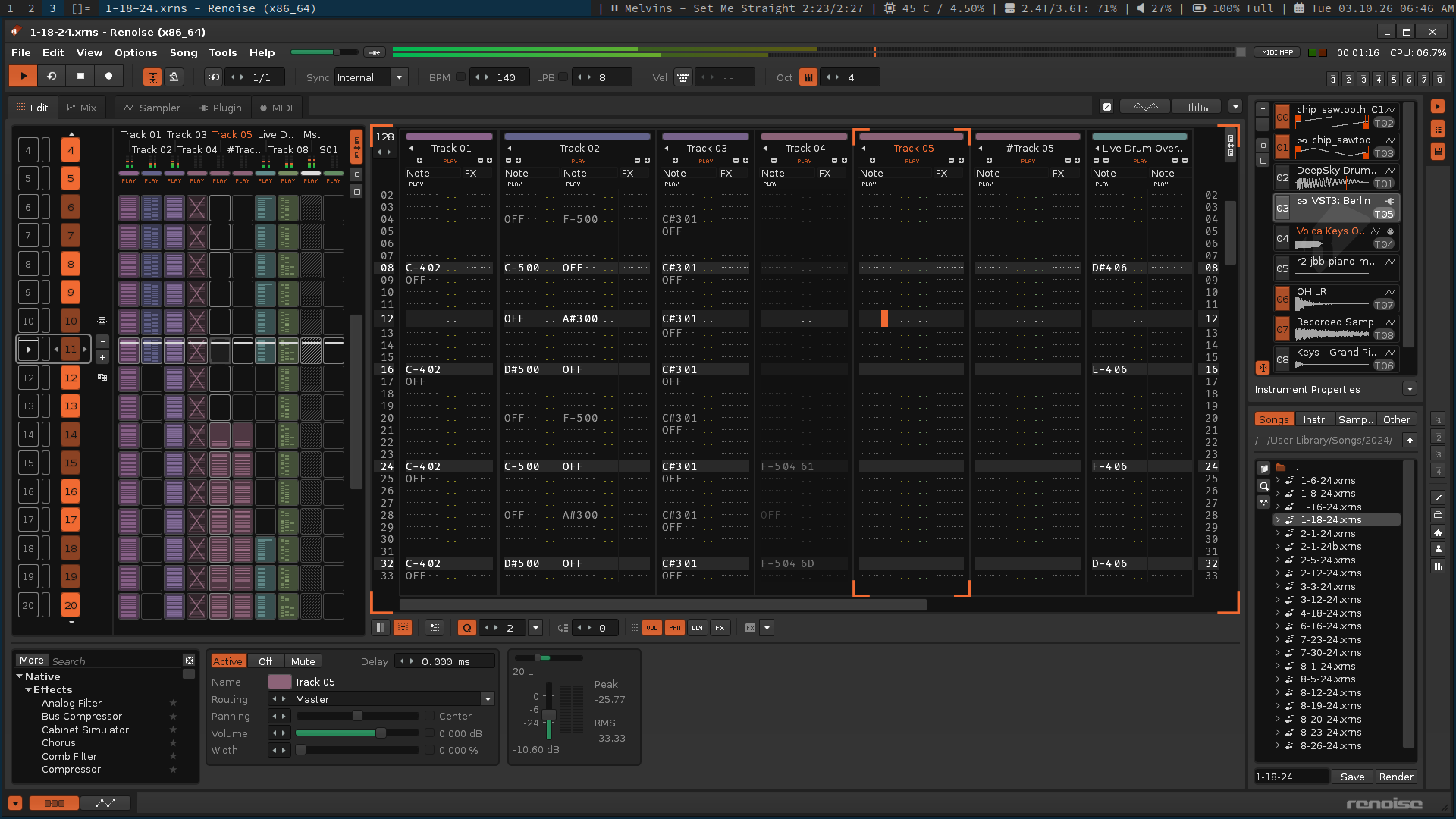Toggle the DLY delay column button
The width and height of the screenshot is (1456, 819).
pos(697,628)
